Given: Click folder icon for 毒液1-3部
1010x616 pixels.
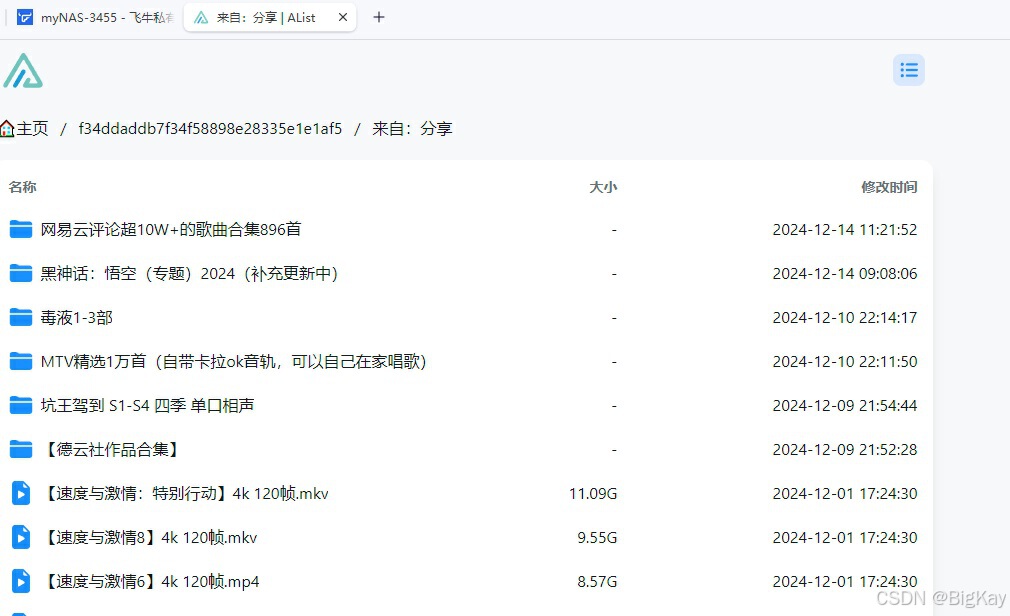Looking at the screenshot, I should (x=21, y=317).
